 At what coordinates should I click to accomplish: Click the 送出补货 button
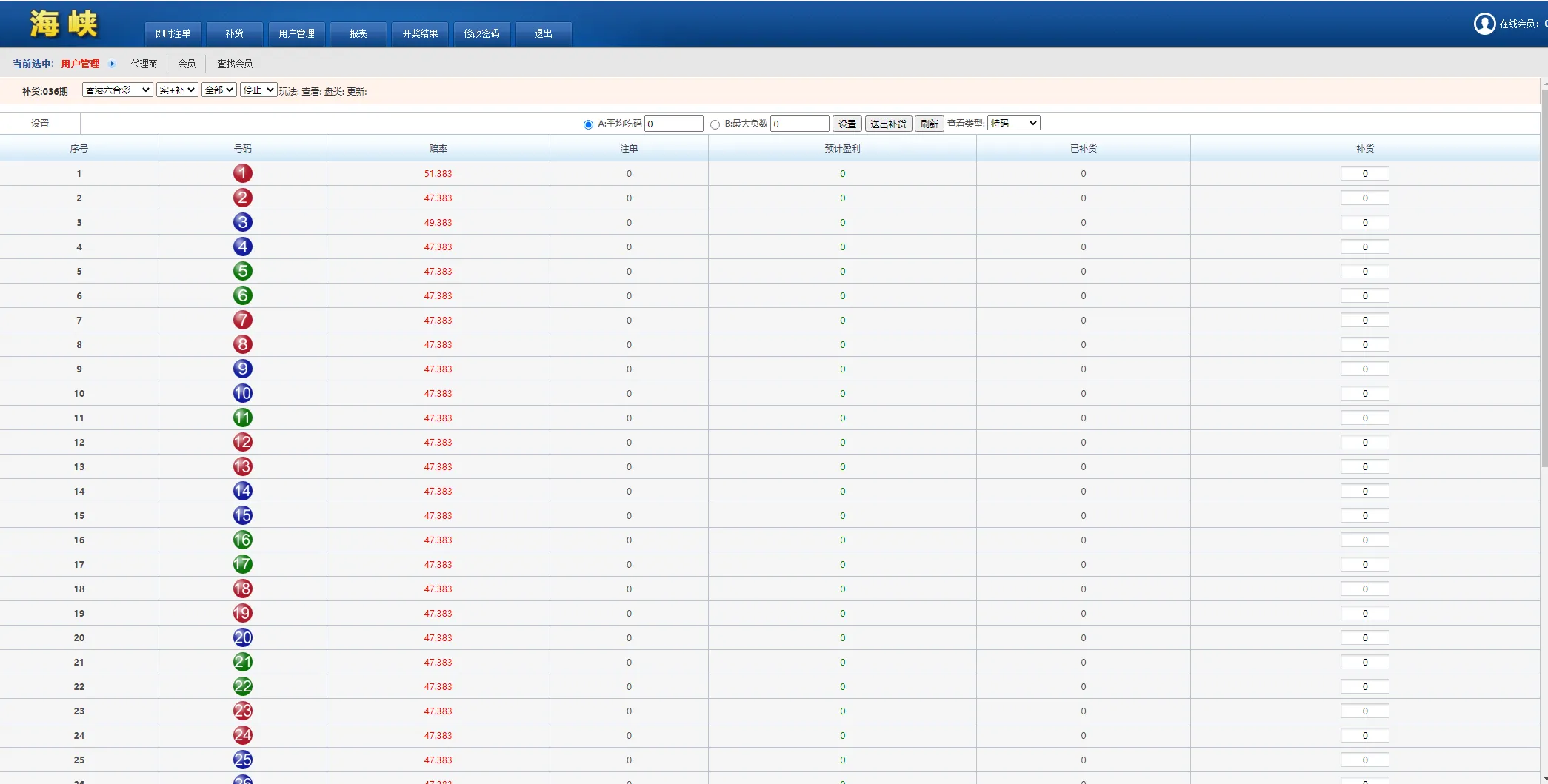tap(888, 124)
